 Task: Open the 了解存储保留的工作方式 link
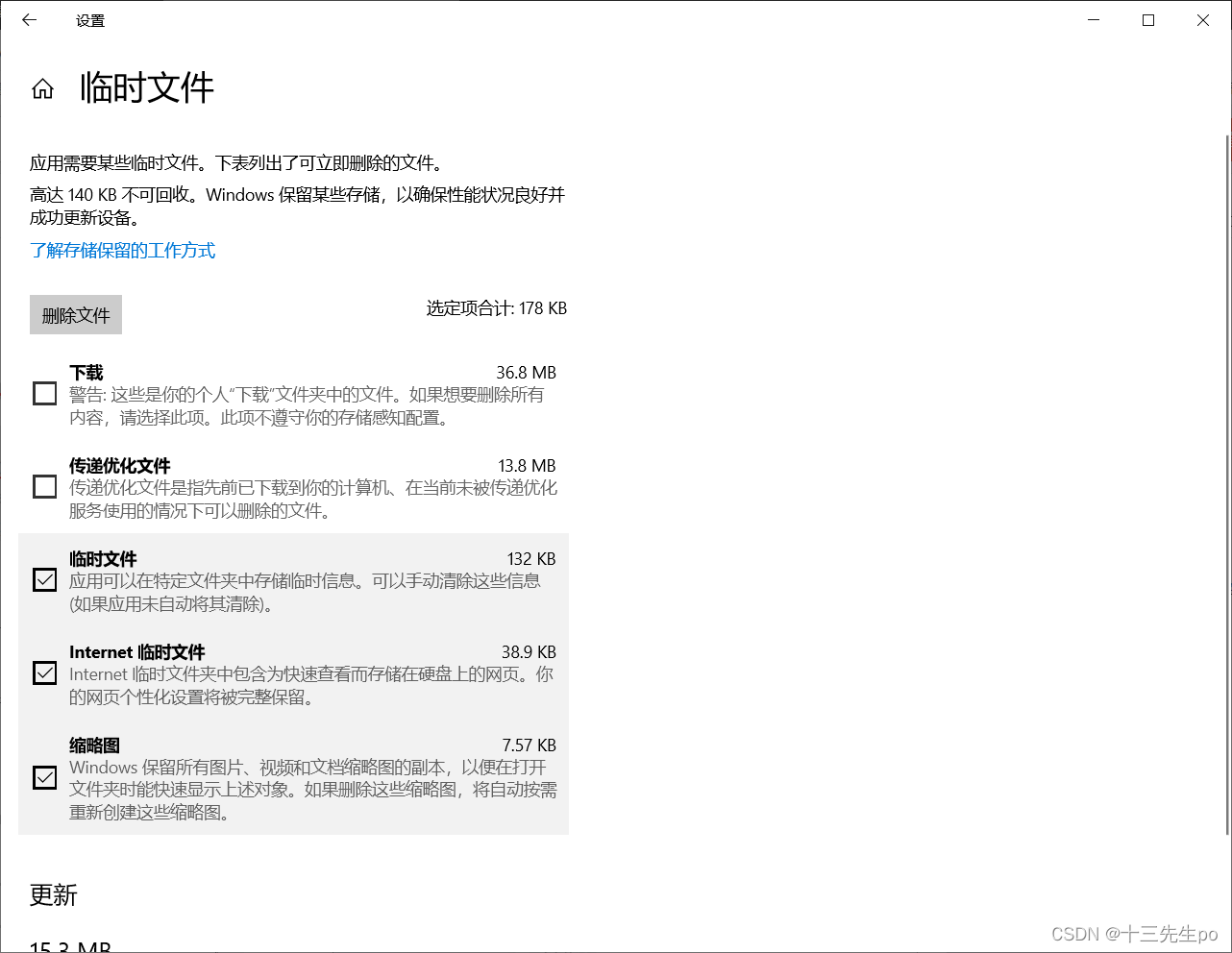(122, 251)
